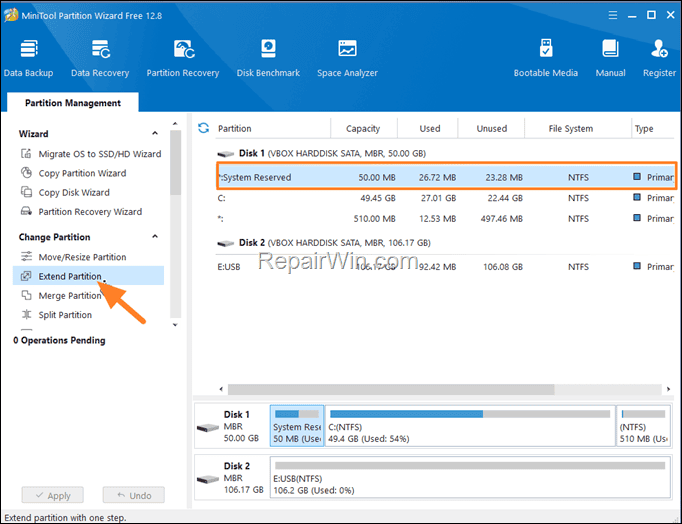The image size is (682, 524).
Task: Sort by Type column header
Action: point(644,128)
